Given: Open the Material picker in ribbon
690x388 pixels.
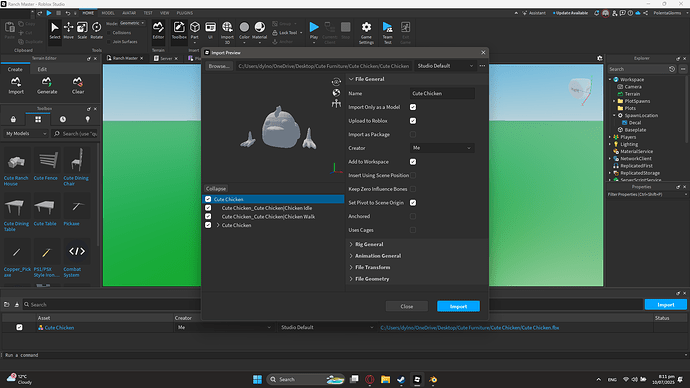Looking at the screenshot, I should tap(260, 32).
